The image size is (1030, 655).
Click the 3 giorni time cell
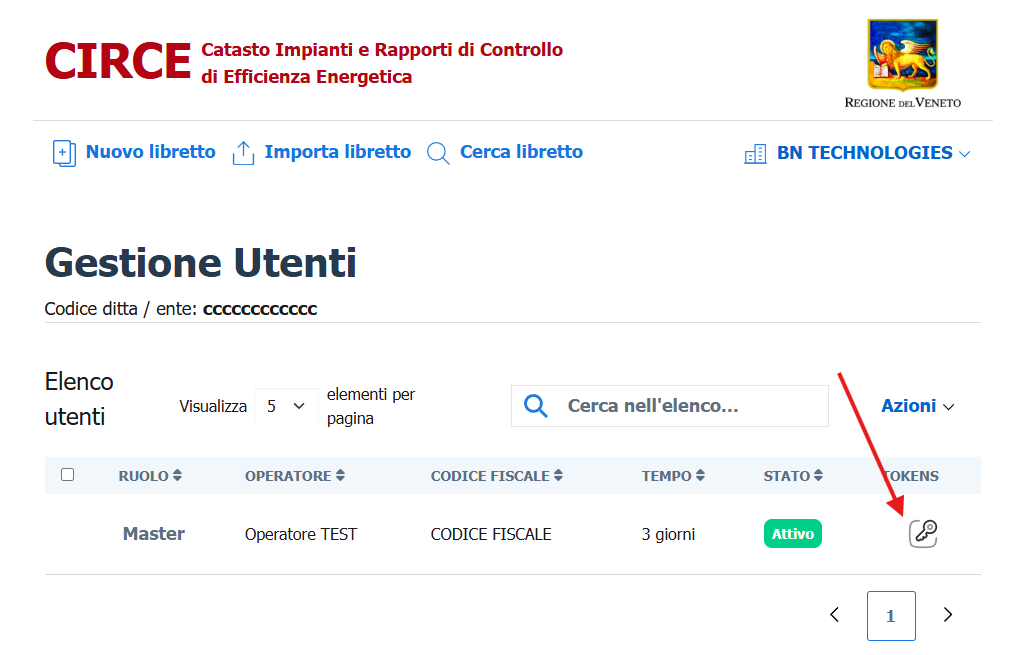[668, 534]
